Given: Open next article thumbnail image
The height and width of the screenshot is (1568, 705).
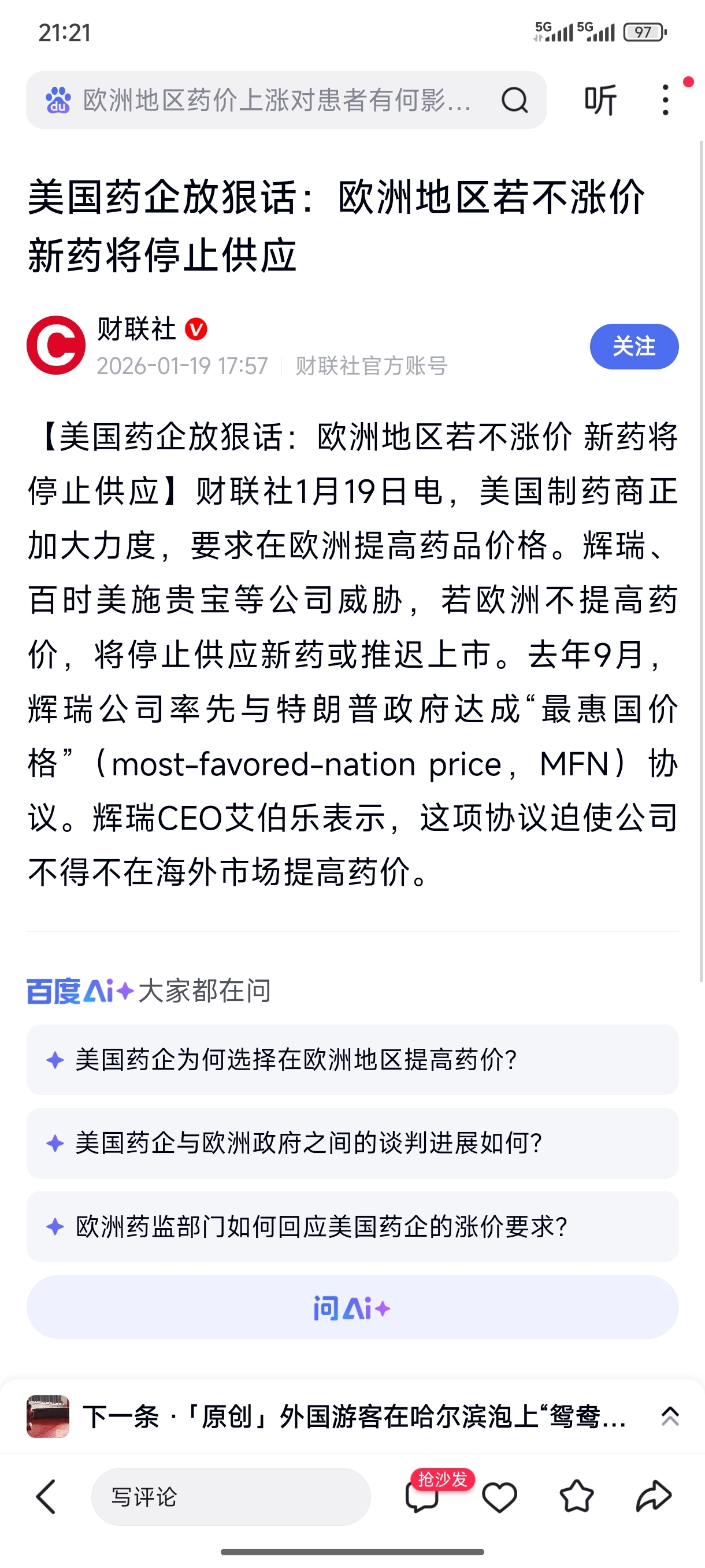Looking at the screenshot, I should pos(48,1417).
